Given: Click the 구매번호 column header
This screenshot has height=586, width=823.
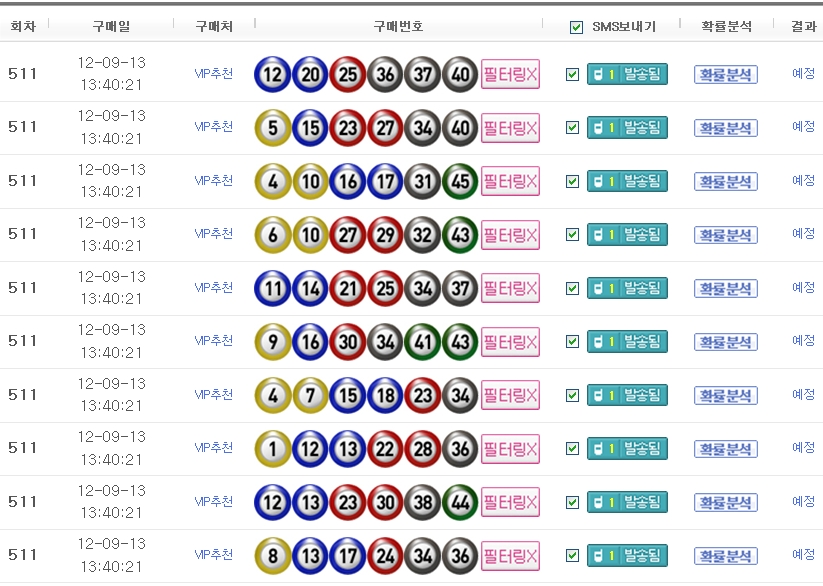Looking at the screenshot, I should (398, 26).
